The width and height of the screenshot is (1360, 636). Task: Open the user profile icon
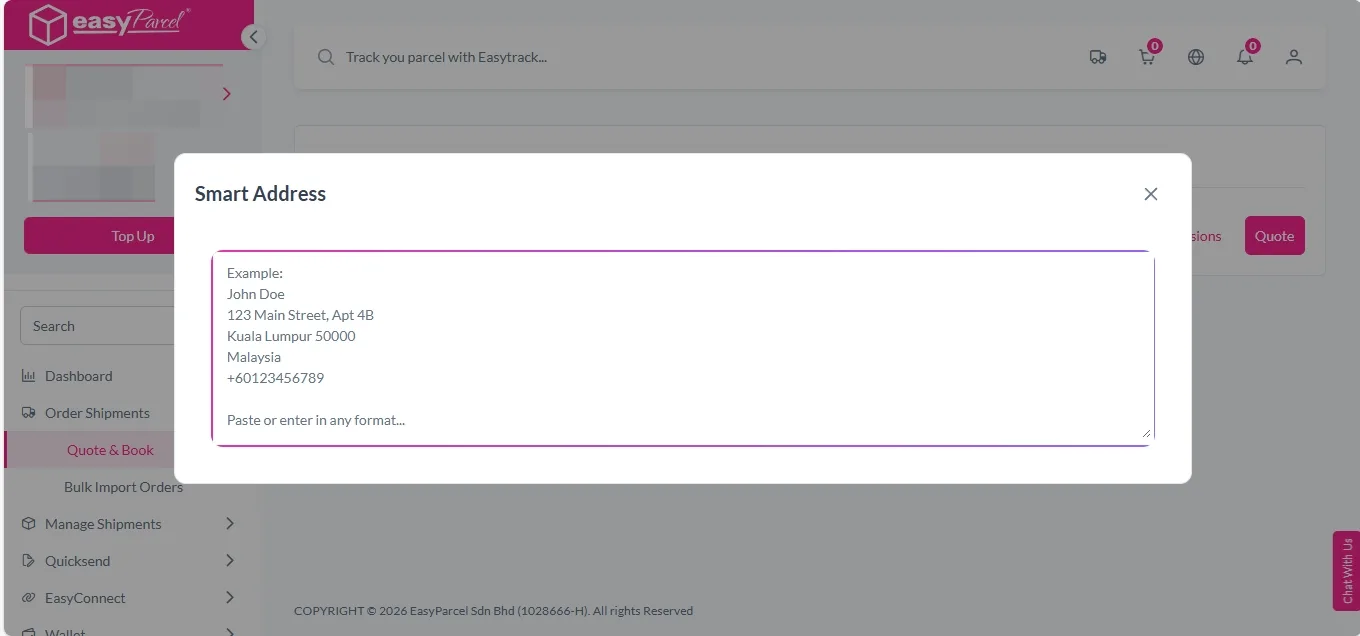click(x=1294, y=57)
